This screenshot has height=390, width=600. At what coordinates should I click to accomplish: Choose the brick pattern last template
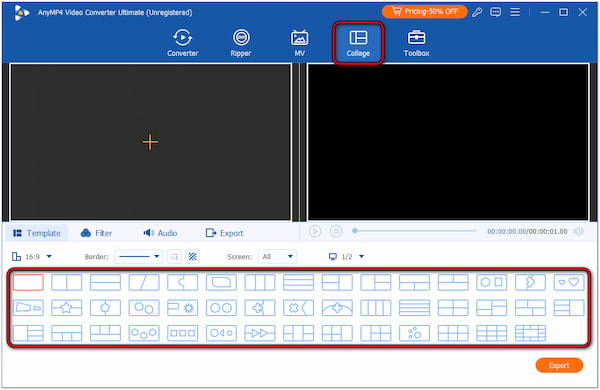[x=530, y=333]
